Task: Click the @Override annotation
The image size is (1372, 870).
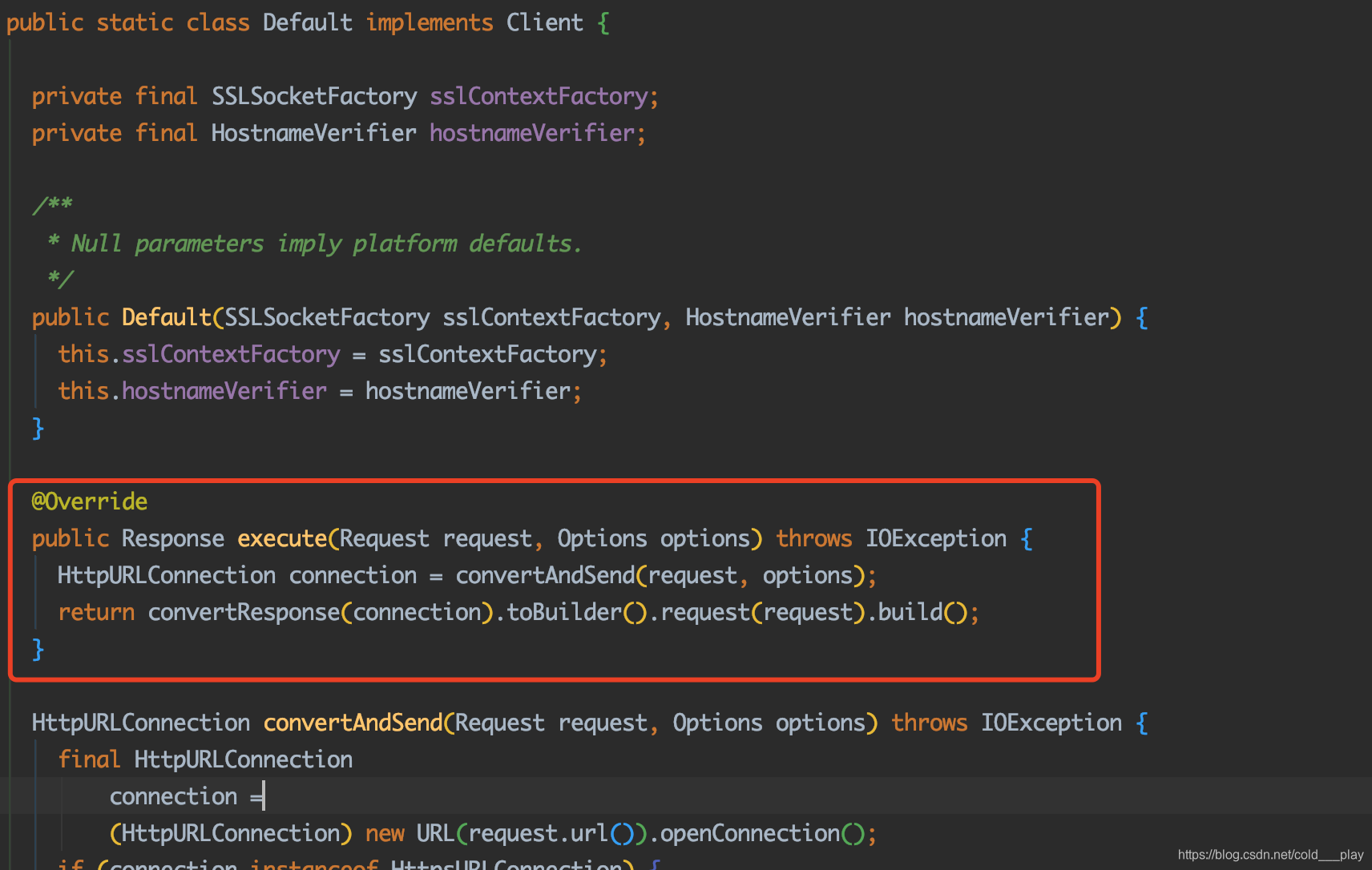Action: [x=90, y=501]
